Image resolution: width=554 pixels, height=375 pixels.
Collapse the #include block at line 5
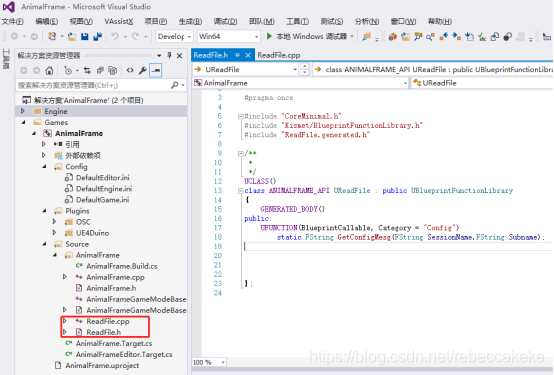[x=241, y=116]
